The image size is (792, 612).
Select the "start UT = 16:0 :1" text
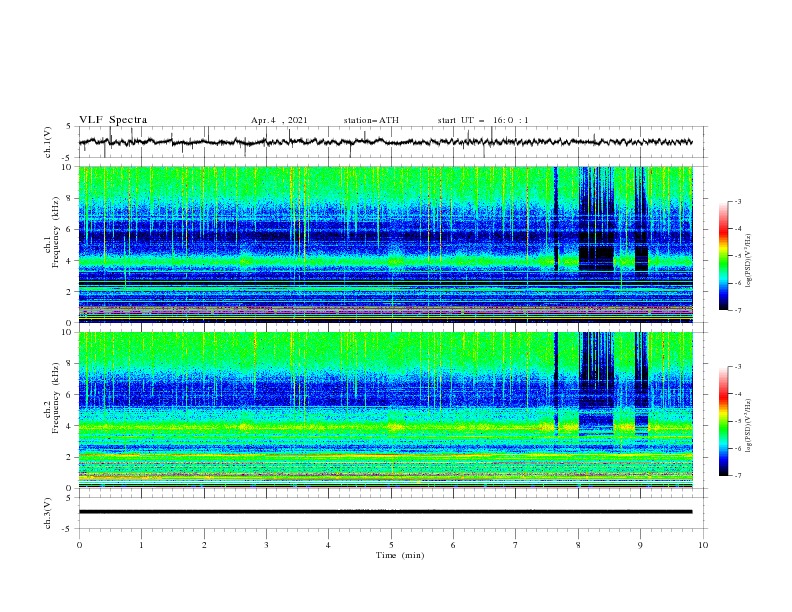pos(483,120)
